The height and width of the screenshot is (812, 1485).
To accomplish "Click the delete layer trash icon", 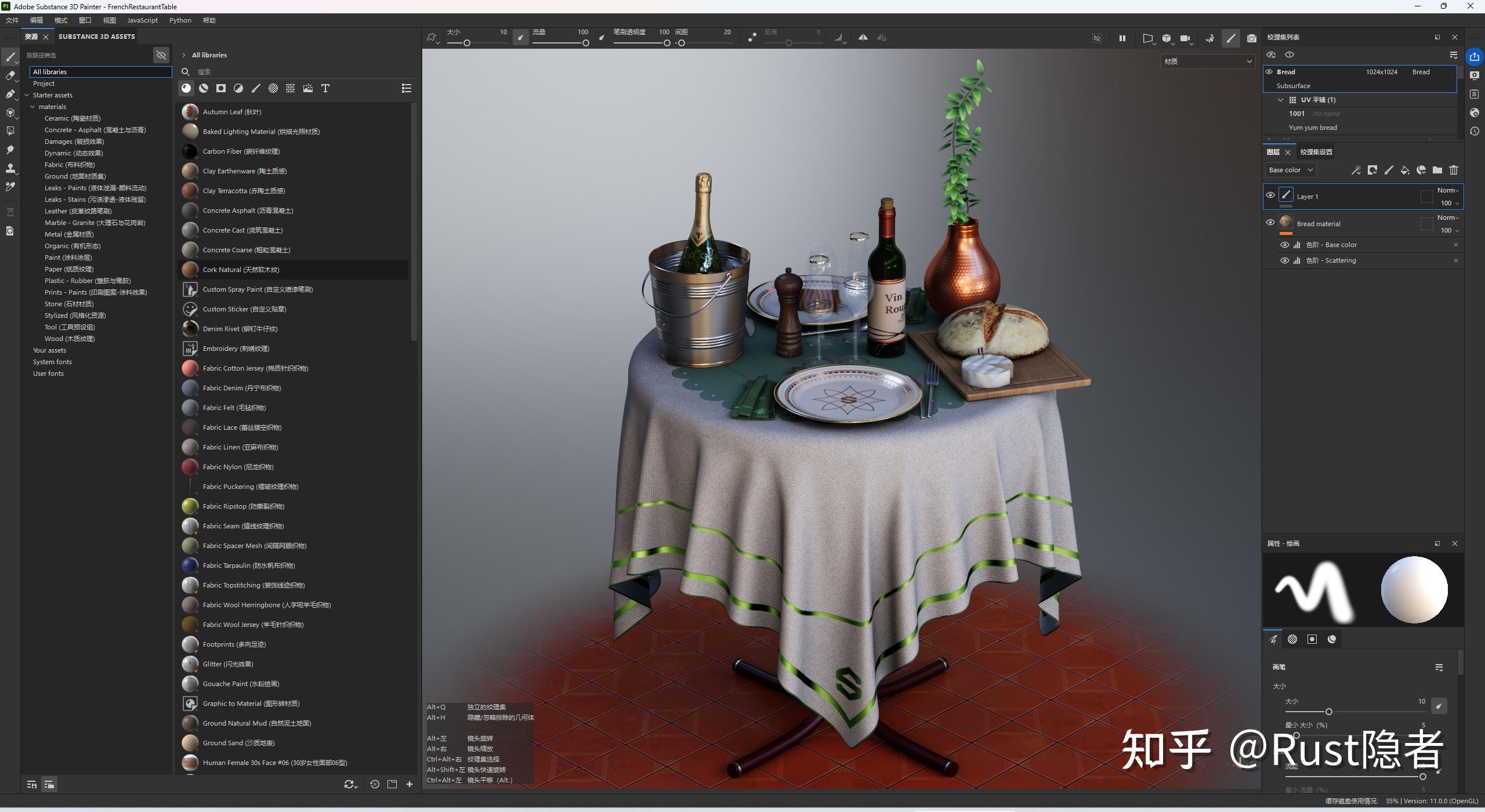I will pyautogui.click(x=1453, y=170).
